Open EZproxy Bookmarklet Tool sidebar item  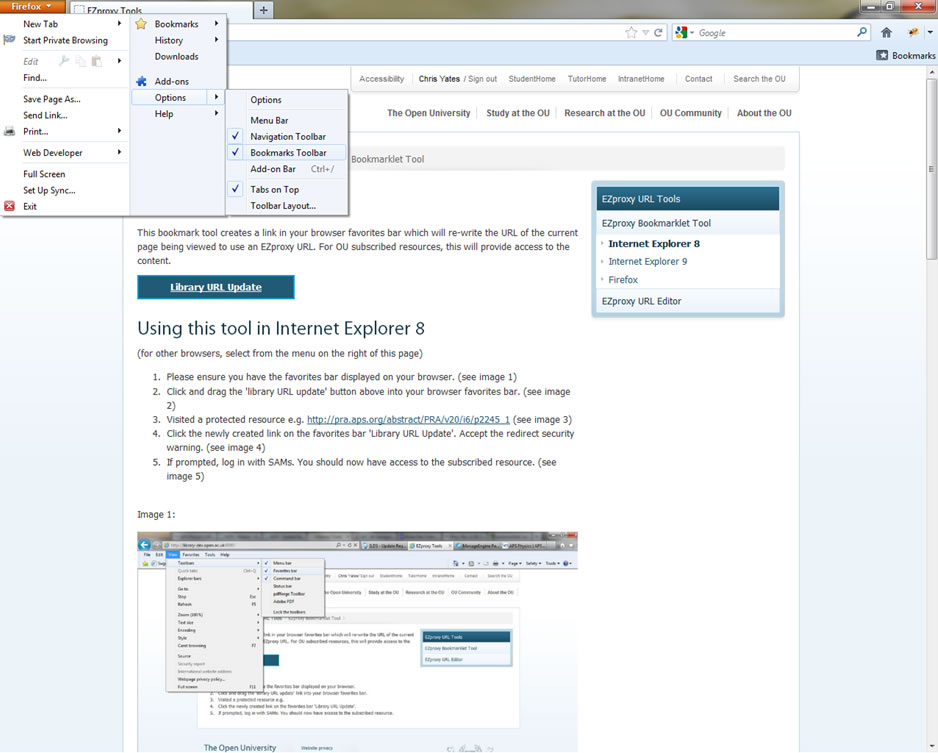(x=656, y=223)
